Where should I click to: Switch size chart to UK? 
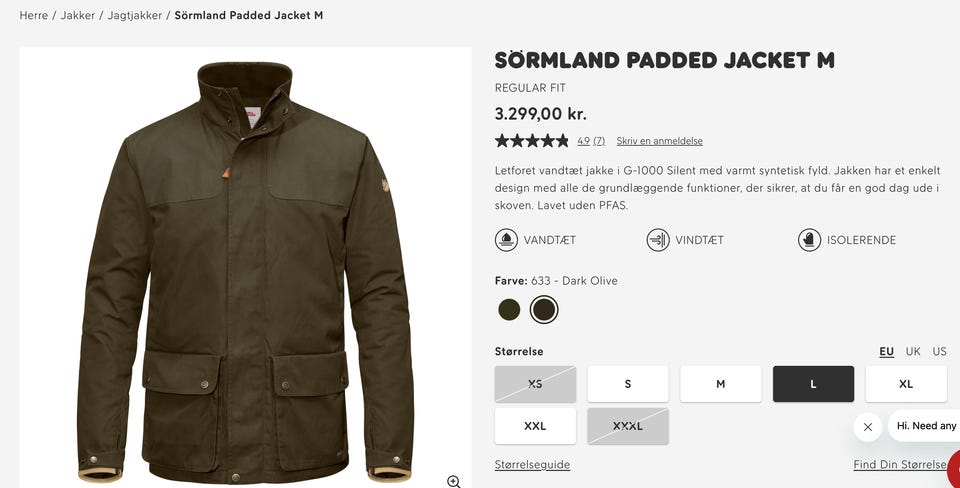pyautogui.click(x=913, y=352)
